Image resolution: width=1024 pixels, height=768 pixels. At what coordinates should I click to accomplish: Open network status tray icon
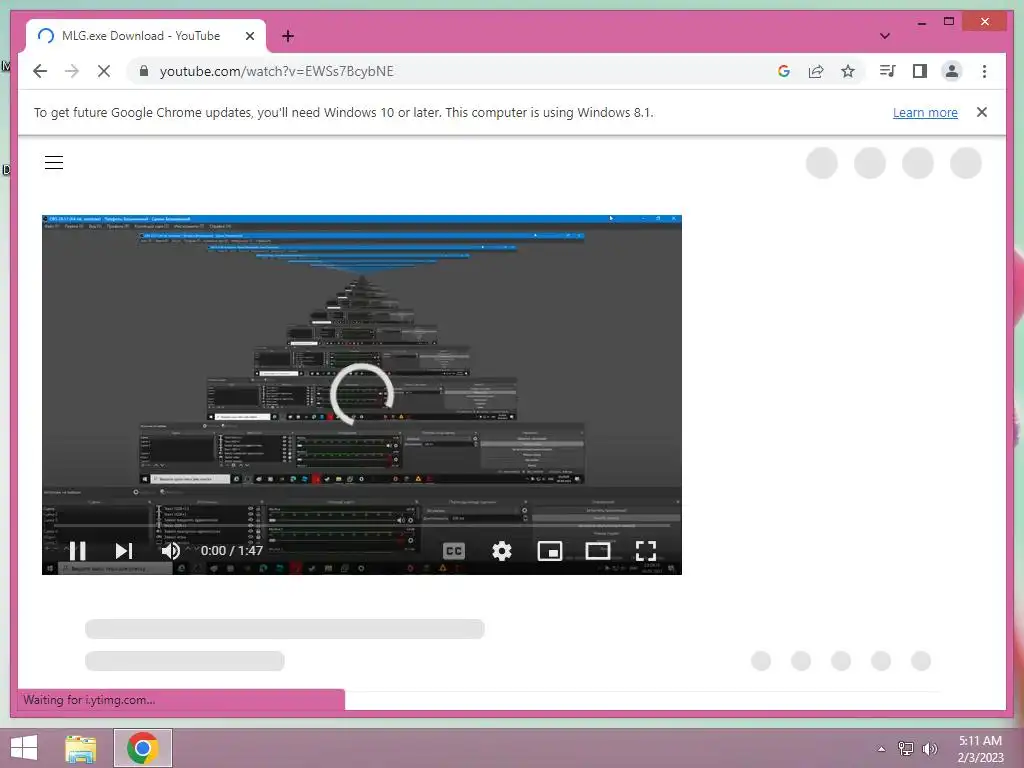(906, 748)
